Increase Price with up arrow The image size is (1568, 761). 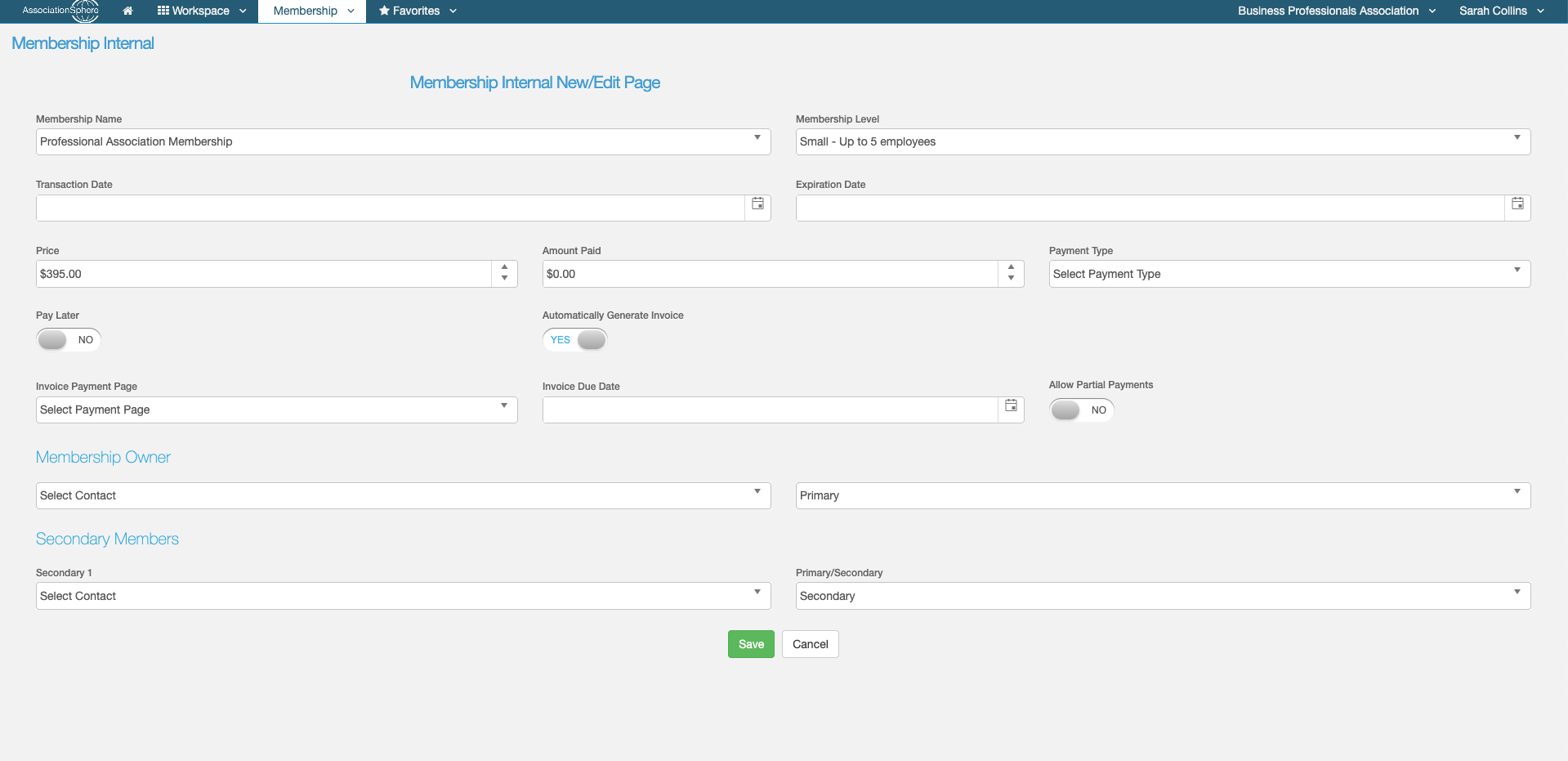(x=504, y=267)
